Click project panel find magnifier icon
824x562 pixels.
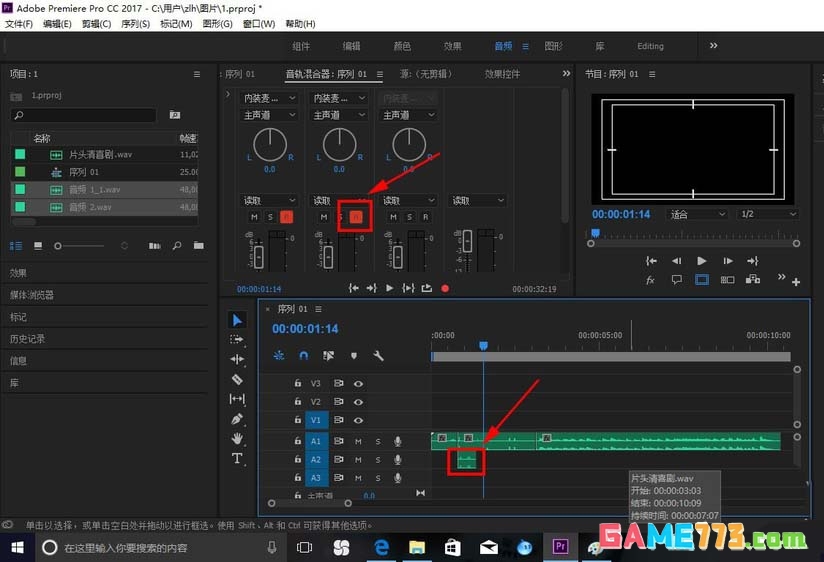coord(177,246)
